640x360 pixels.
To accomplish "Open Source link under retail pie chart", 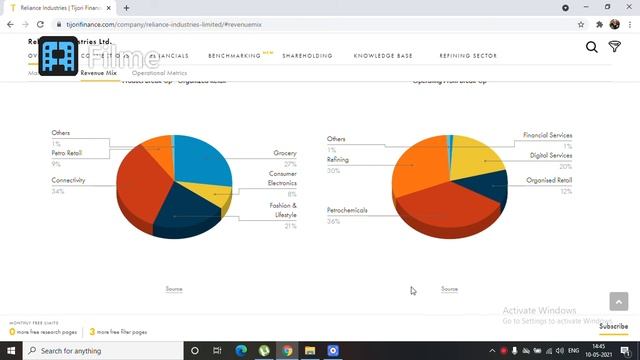I will [174, 289].
